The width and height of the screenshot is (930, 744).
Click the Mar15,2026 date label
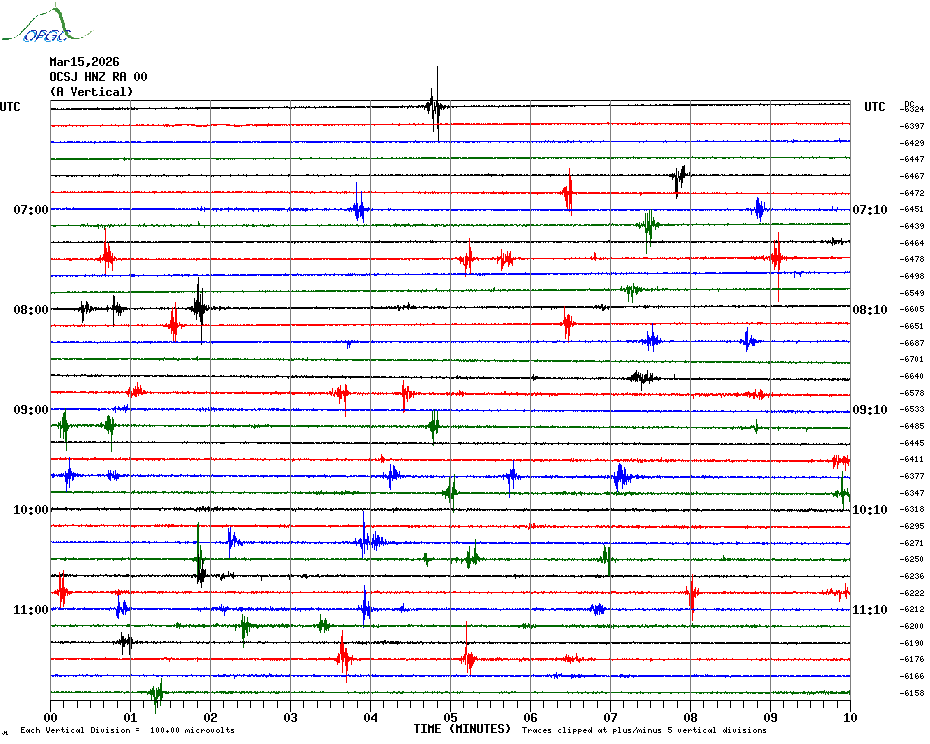[84, 62]
